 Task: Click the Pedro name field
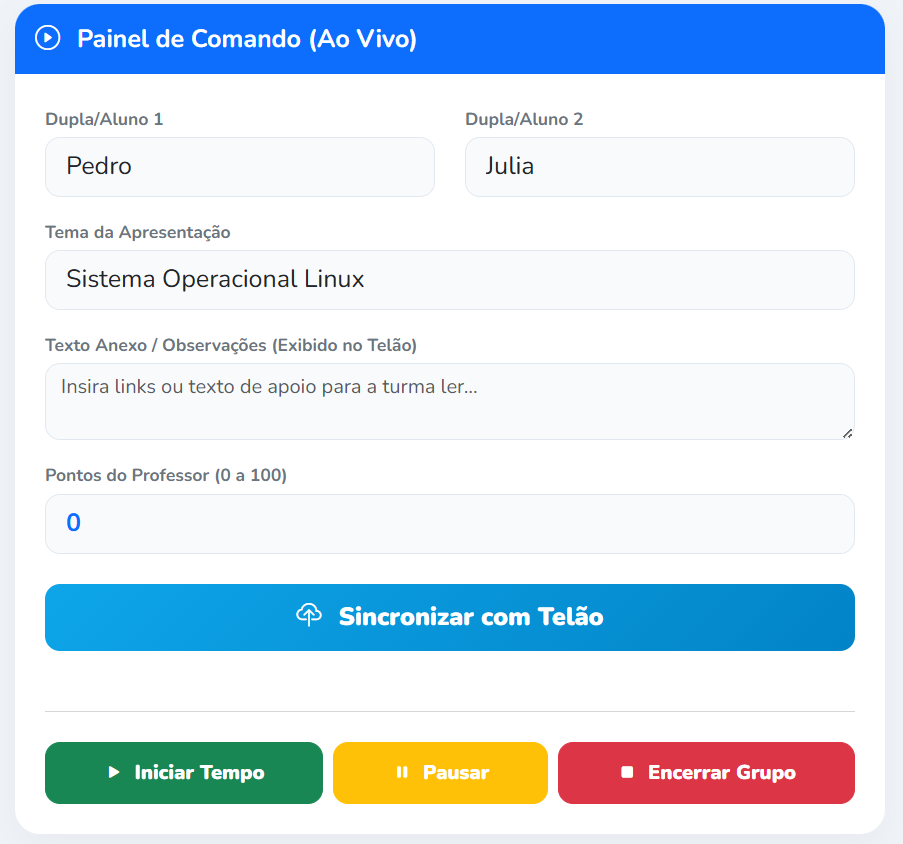tap(240, 166)
